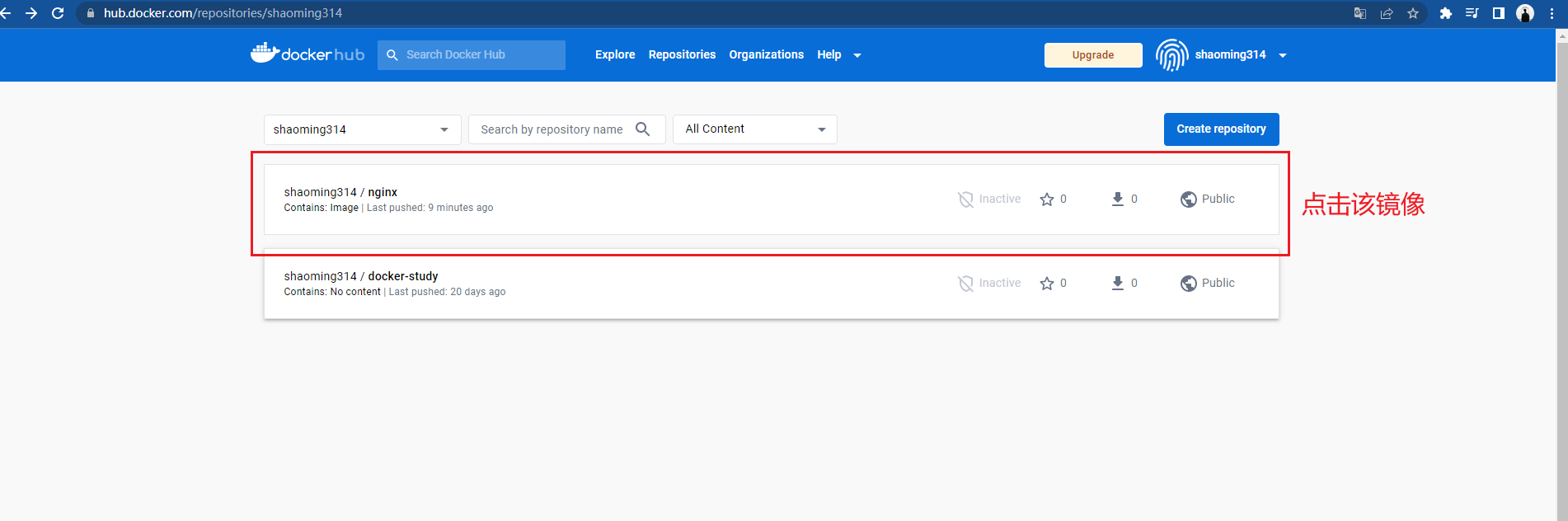Expand the shaoming314 namespace dropdown
The height and width of the screenshot is (521, 1568).
363,129
